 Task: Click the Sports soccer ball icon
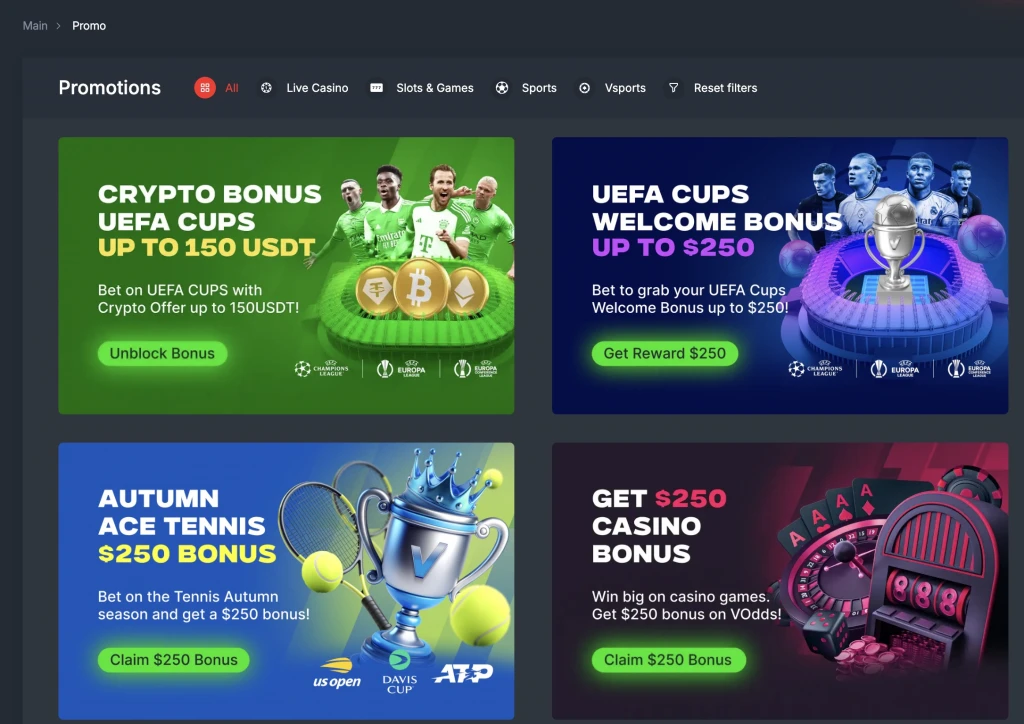click(502, 87)
